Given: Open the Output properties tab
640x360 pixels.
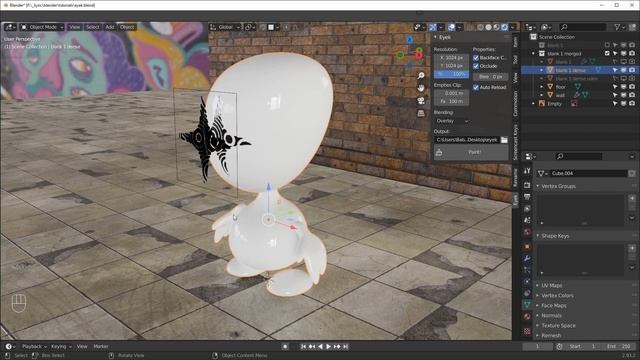Looking at the screenshot, I should [527, 197].
